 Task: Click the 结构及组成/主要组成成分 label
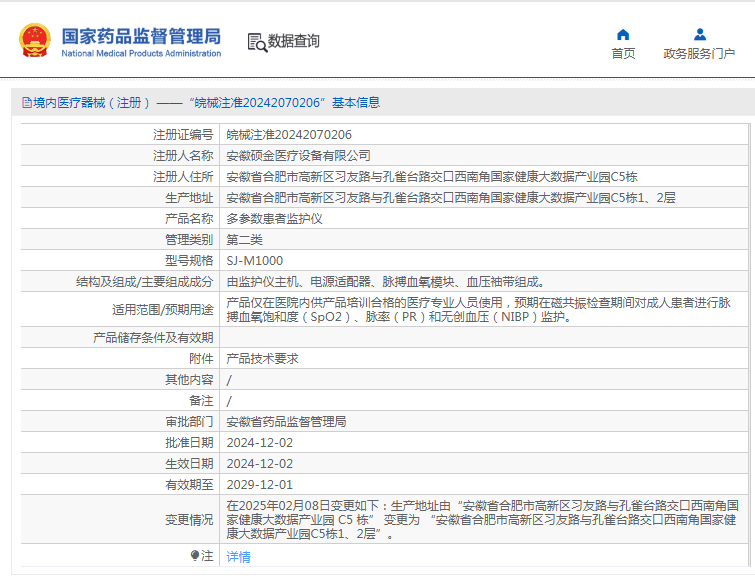[x=144, y=282]
